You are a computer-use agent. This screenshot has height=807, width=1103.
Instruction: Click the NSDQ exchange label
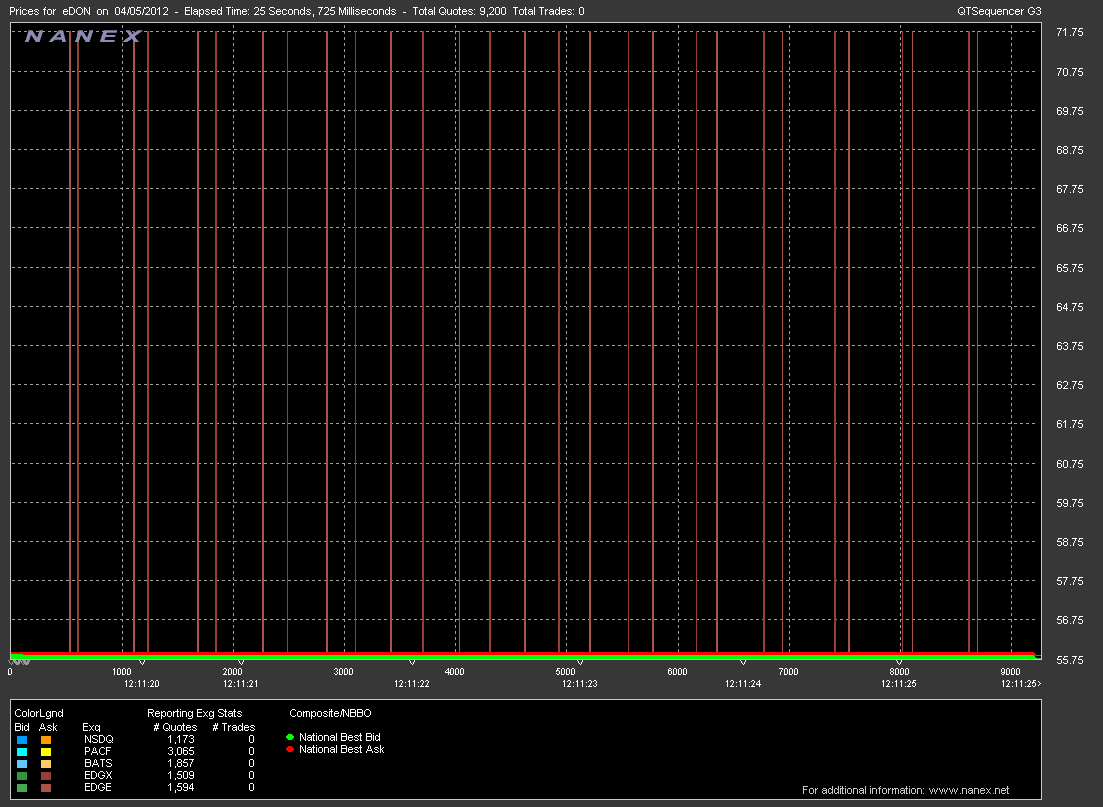click(98, 739)
